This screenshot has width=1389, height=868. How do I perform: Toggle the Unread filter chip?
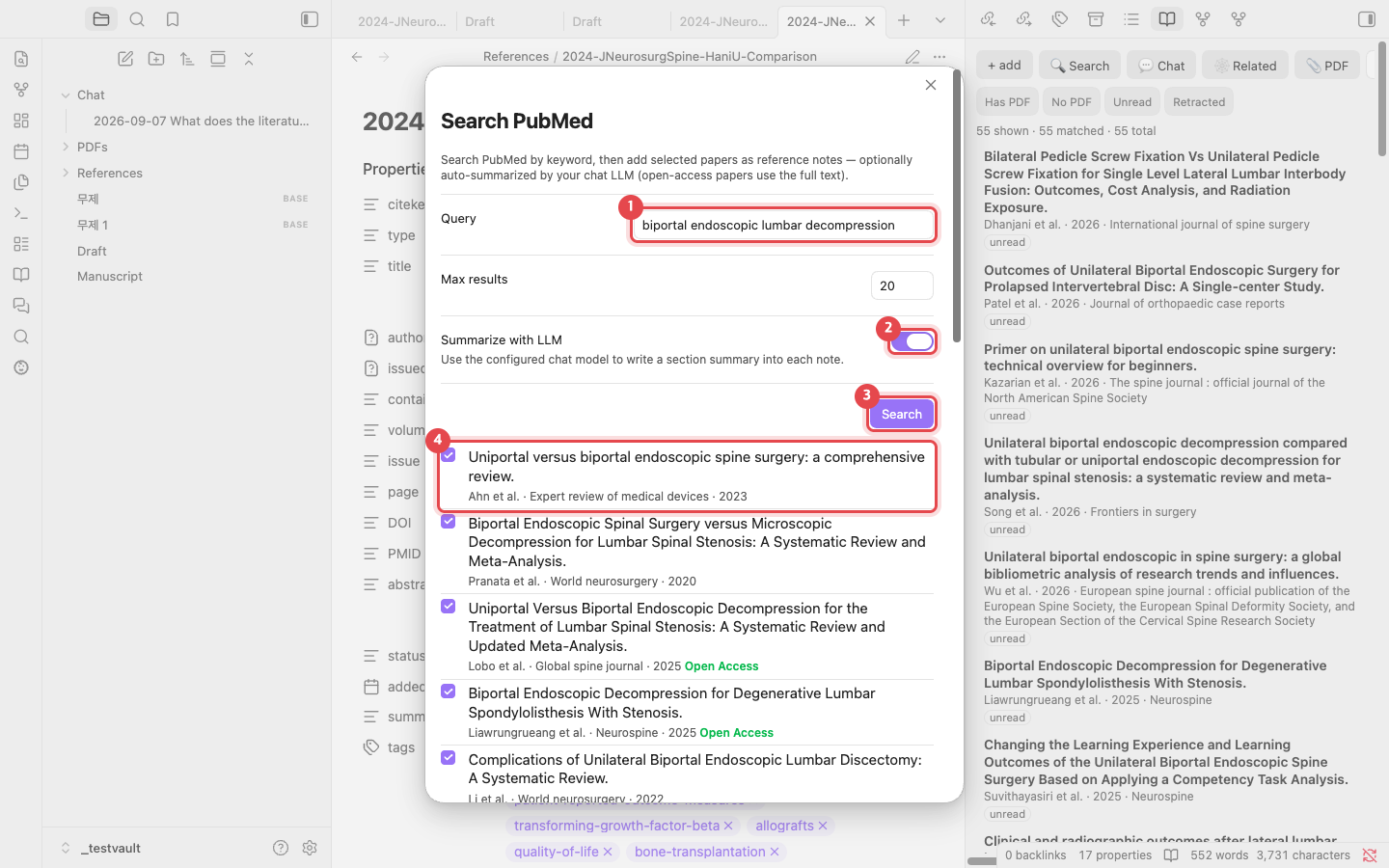pyautogui.click(x=1132, y=102)
